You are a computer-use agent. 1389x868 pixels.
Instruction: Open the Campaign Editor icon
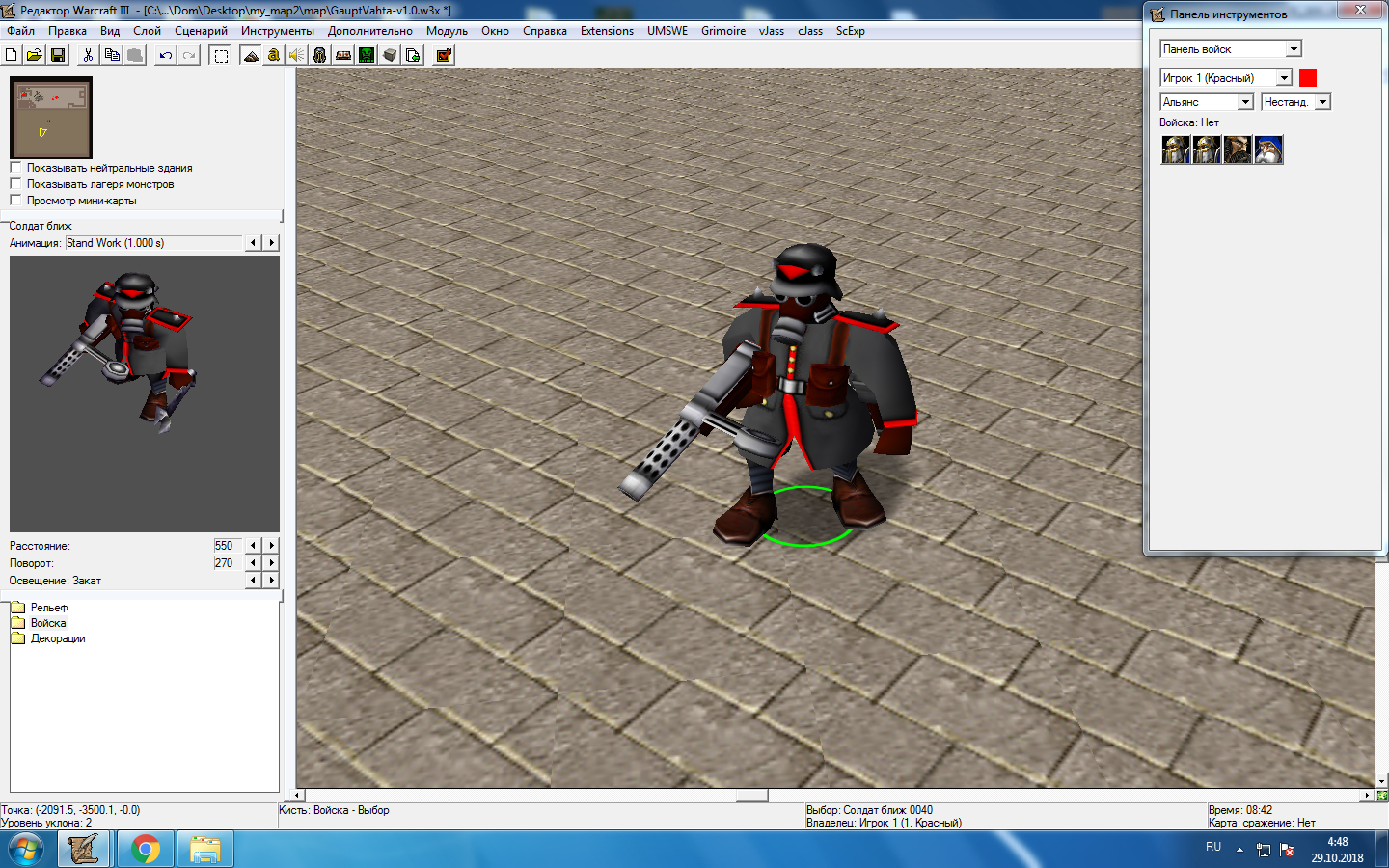click(343, 55)
